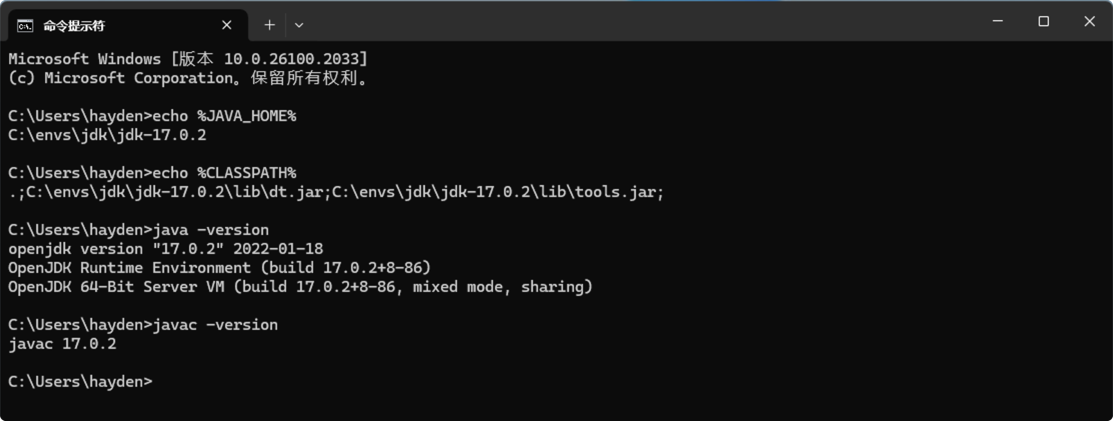Click the java -version command text
This screenshot has height=421, width=1113.
pos(210,230)
